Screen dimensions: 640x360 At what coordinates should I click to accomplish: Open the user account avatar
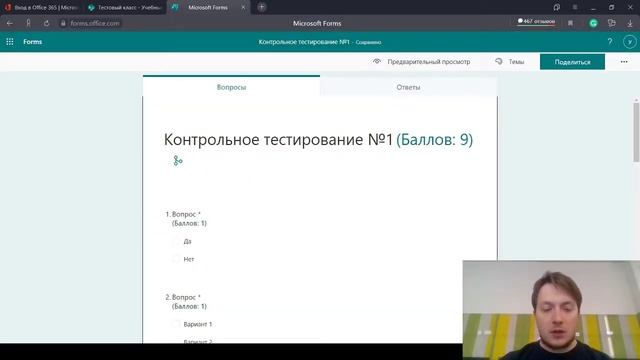tap(629, 42)
